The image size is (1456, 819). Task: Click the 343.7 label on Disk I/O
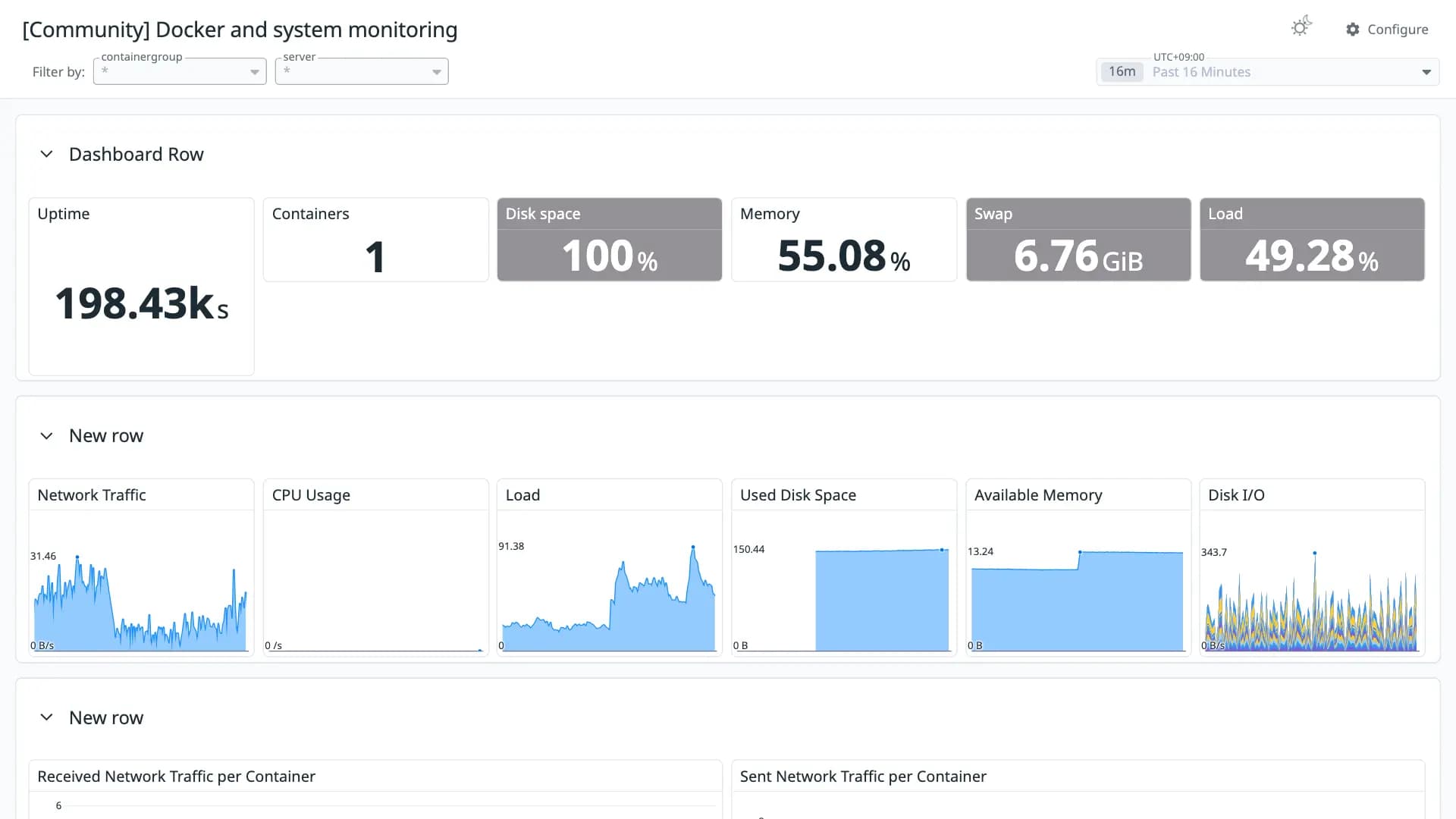pyautogui.click(x=1214, y=552)
